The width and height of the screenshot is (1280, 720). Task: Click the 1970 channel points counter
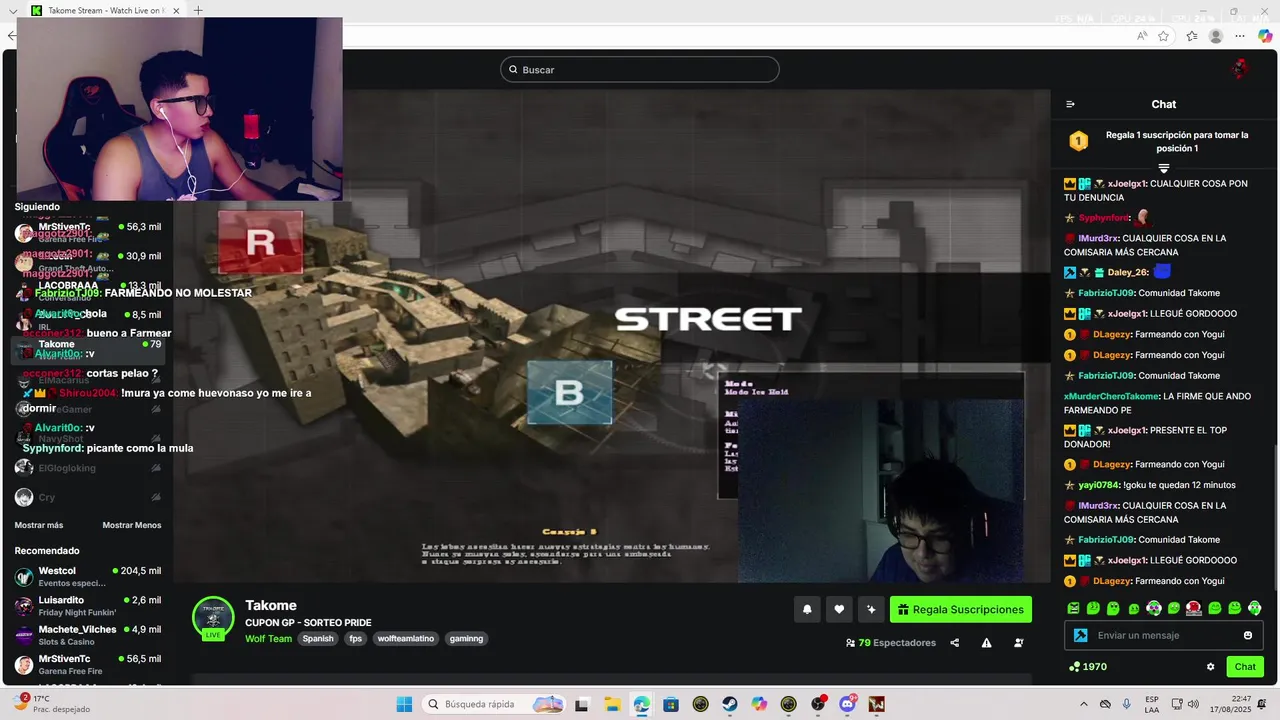(x=1088, y=667)
